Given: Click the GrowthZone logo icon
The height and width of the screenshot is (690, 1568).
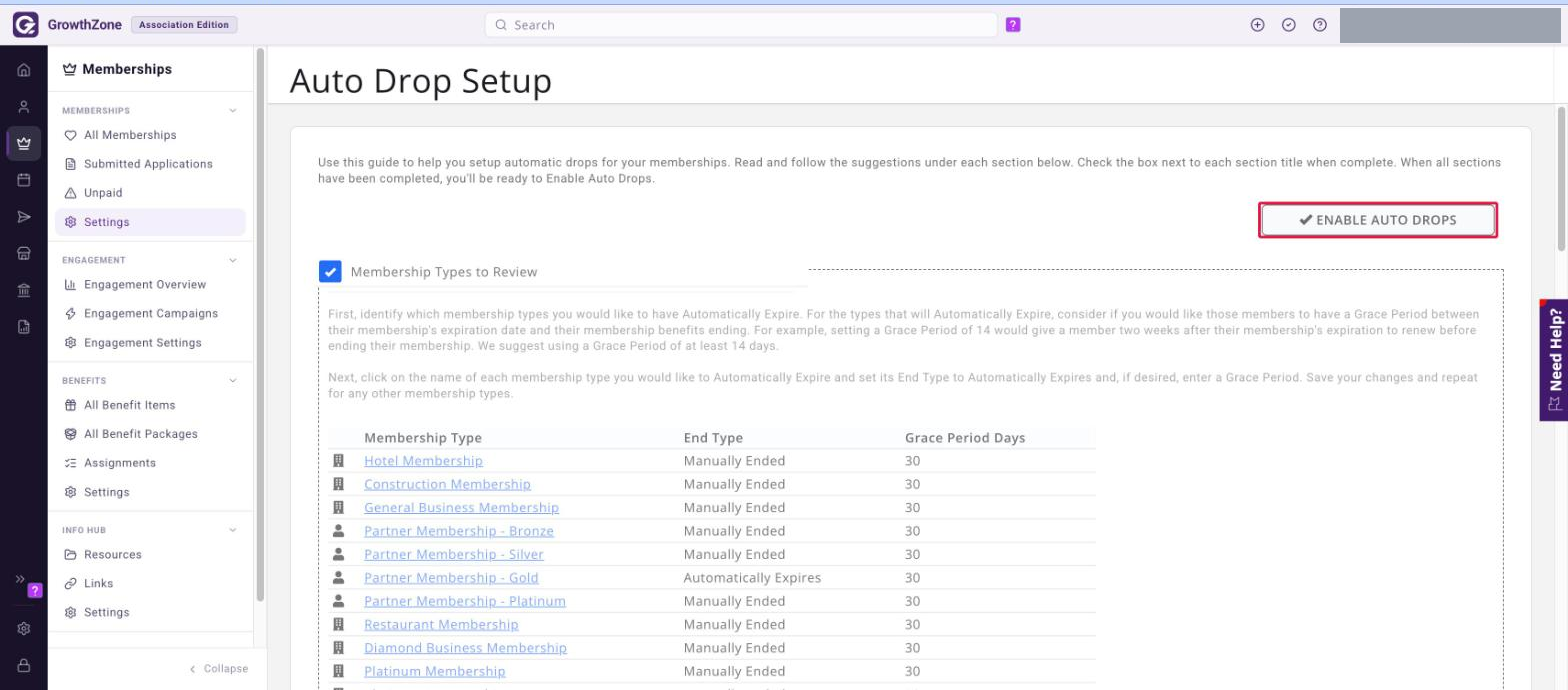Looking at the screenshot, I should tap(25, 25).
